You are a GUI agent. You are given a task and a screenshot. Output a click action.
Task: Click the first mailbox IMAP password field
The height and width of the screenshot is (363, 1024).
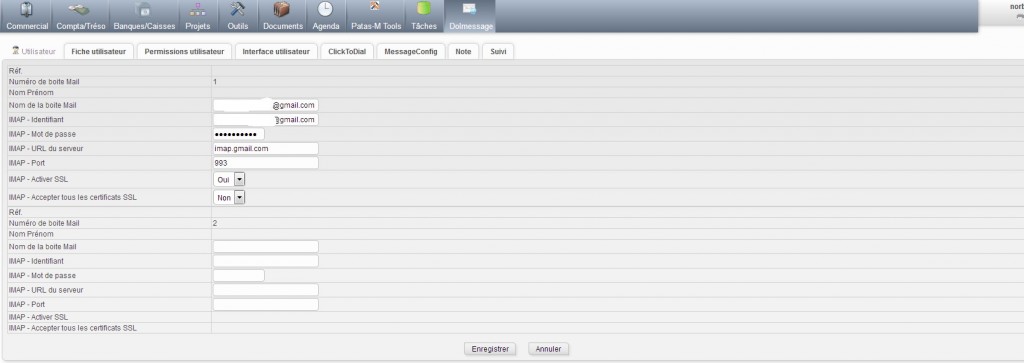tap(239, 134)
